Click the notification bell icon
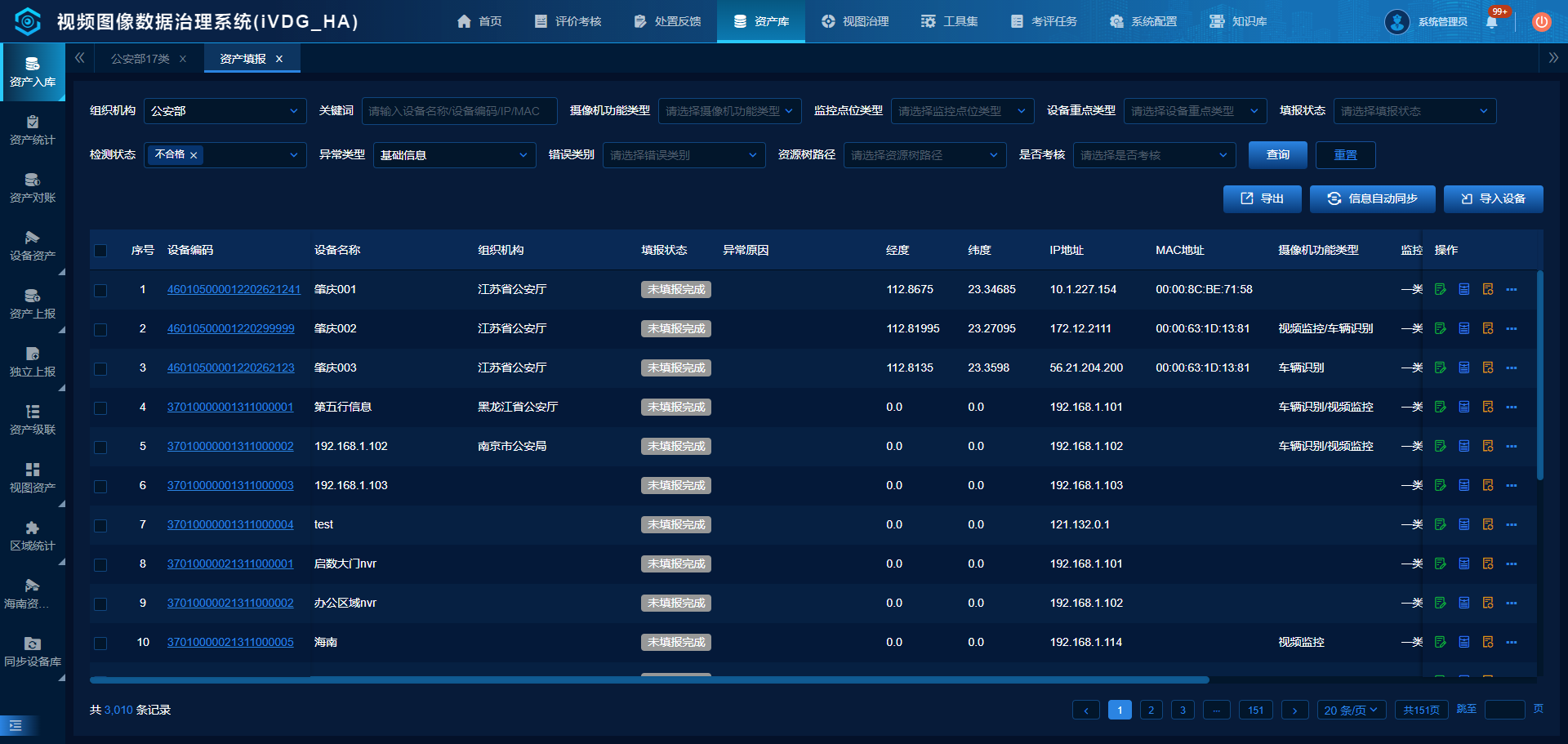Screen dimensions: 1568x744 pyautogui.click(x=1492, y=22)
